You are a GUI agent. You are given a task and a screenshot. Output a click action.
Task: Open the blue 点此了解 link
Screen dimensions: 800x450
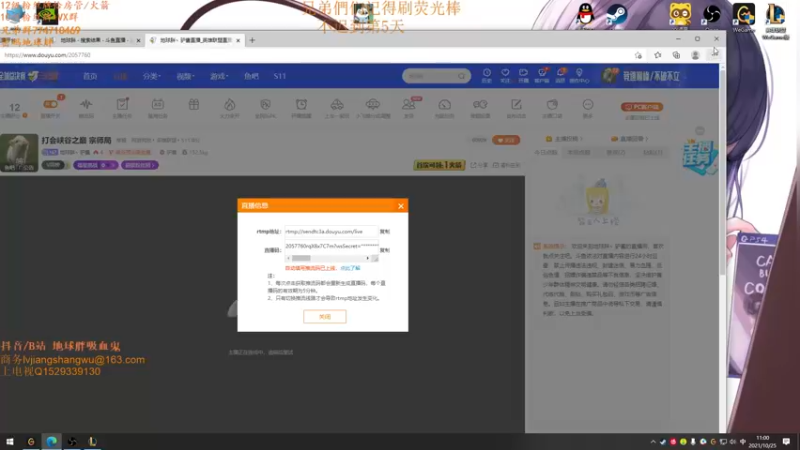(x=351, y=268)
